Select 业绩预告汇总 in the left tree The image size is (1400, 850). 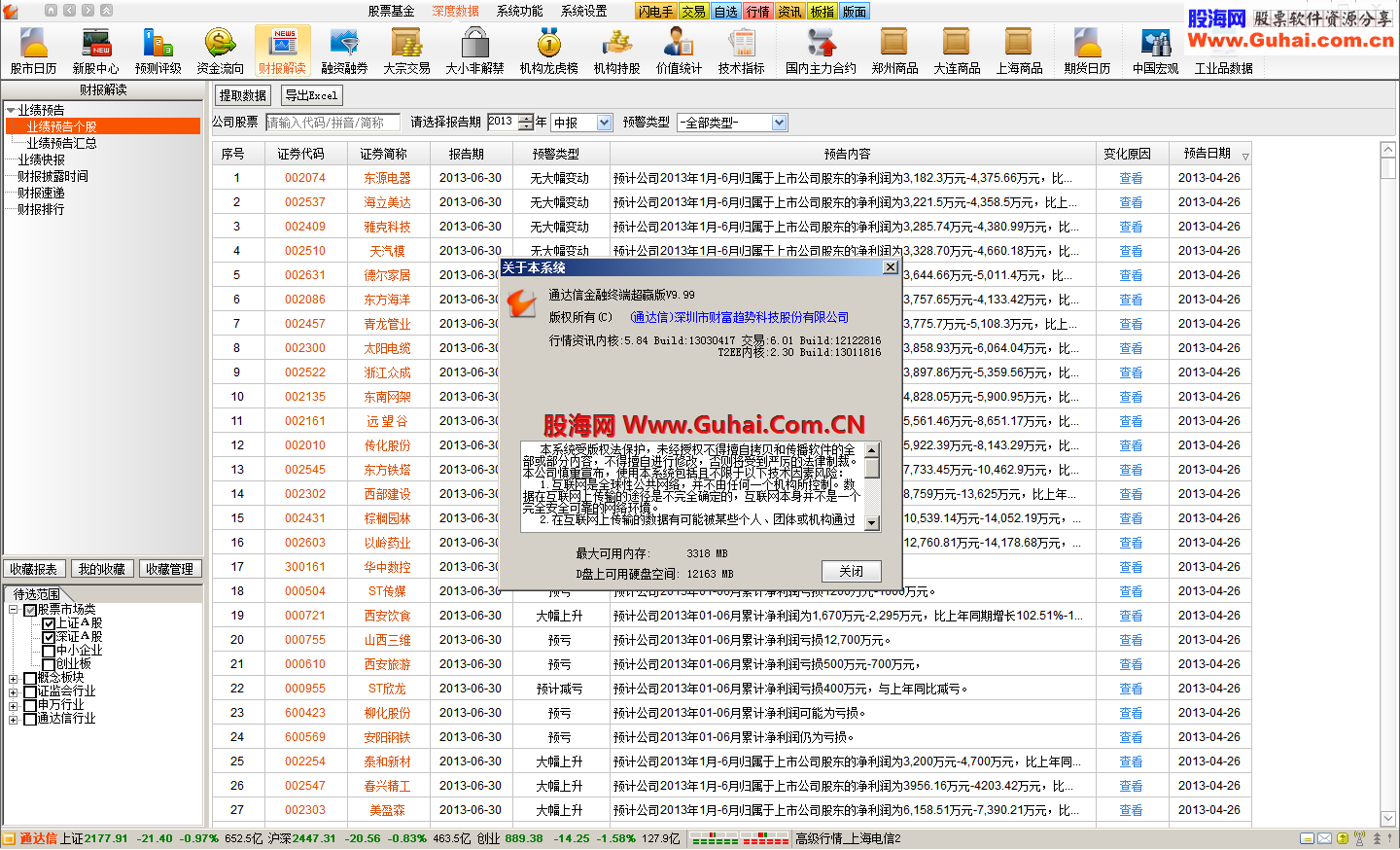point(61,143)
